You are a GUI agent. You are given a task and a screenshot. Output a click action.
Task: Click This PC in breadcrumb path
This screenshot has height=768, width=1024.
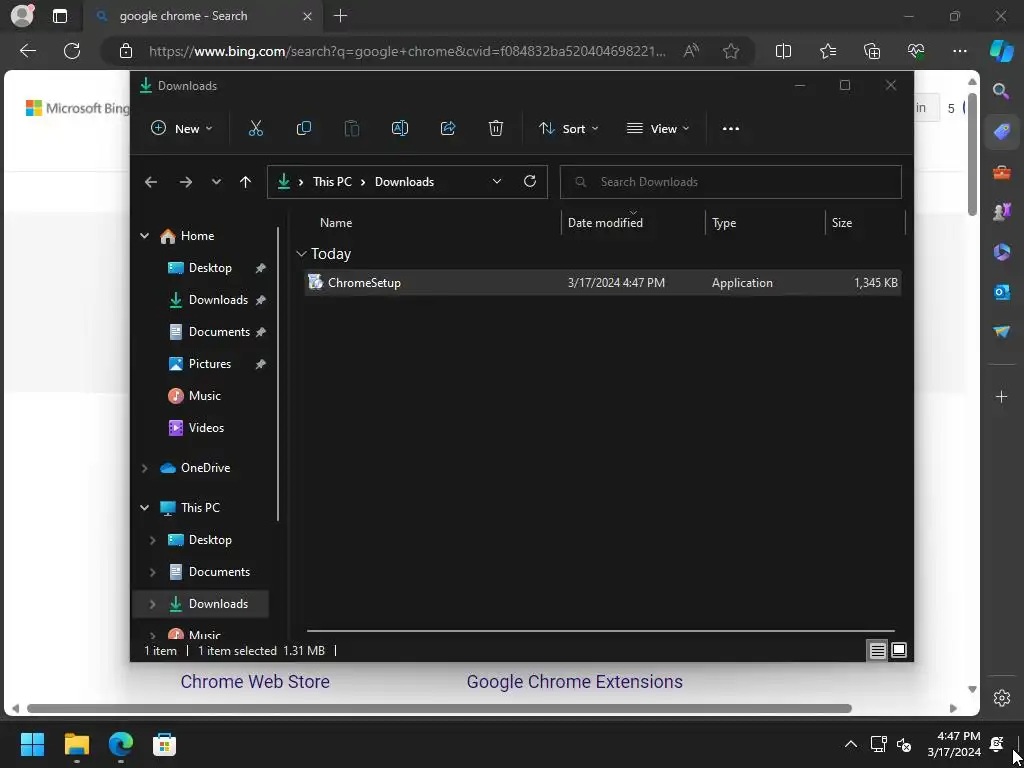332,182
